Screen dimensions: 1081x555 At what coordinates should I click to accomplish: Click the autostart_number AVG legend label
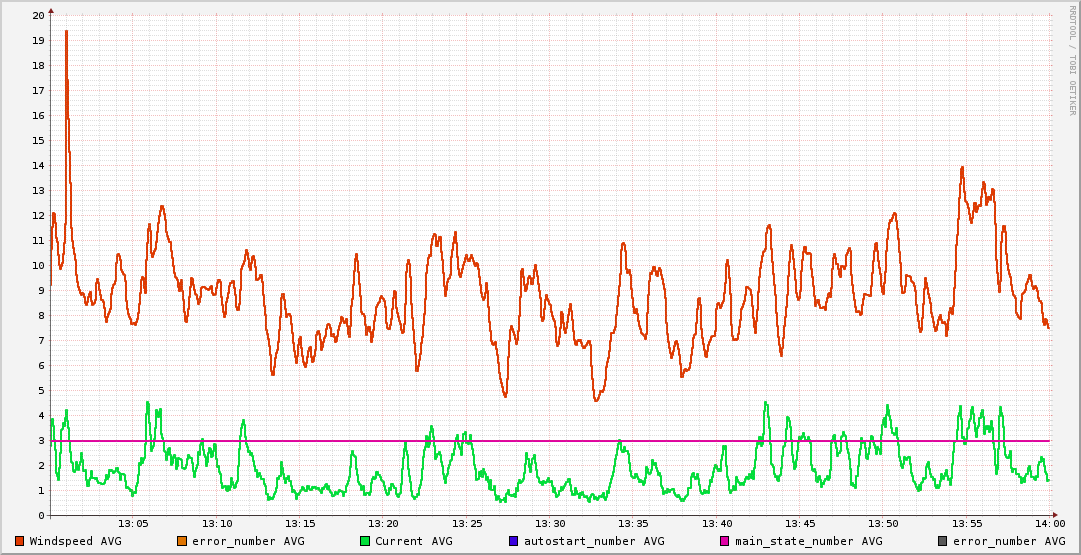(x=593, y=541)
